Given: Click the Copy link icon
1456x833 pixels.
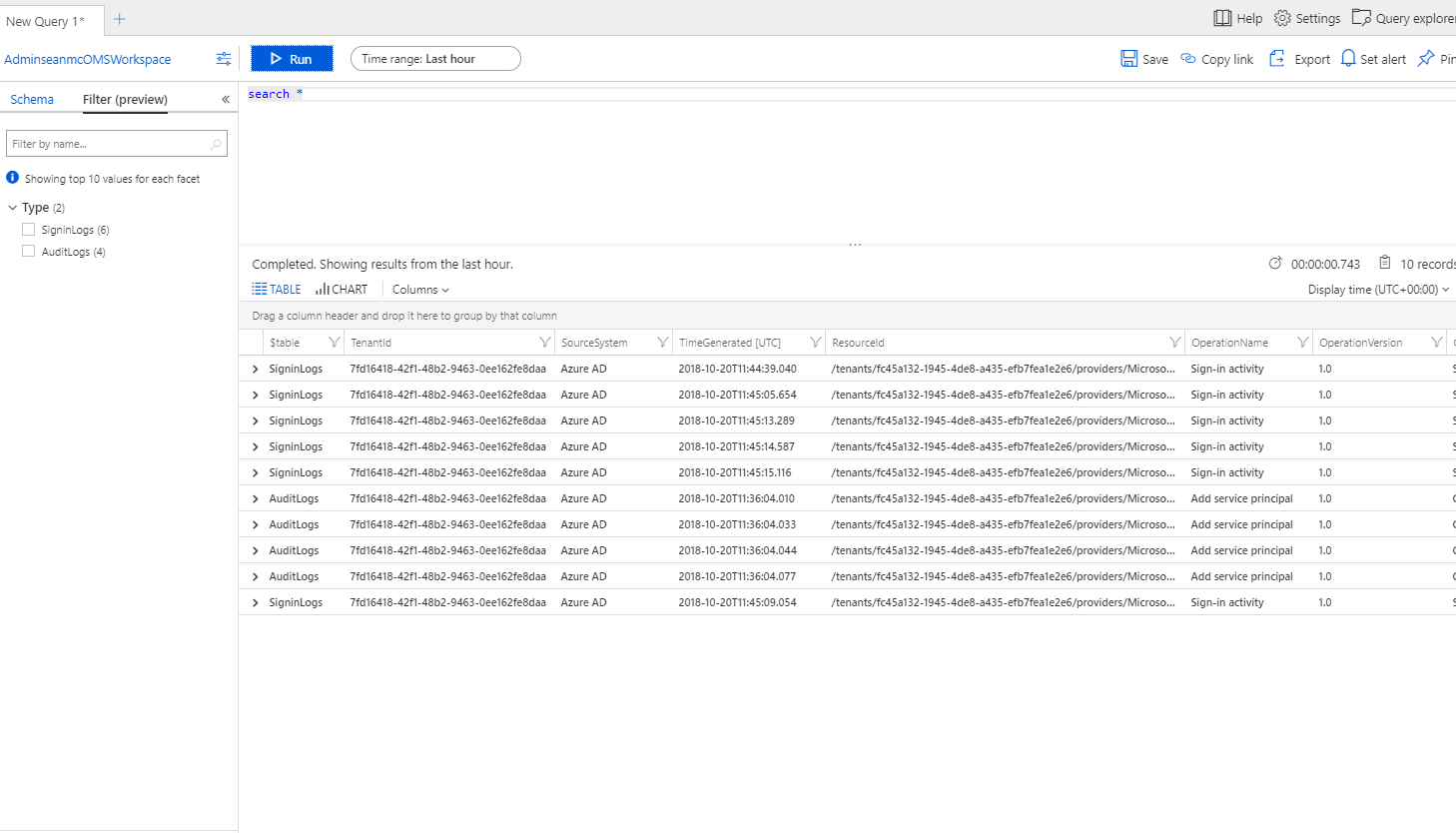Looking at the screenshot, I should pos(1188,58).
